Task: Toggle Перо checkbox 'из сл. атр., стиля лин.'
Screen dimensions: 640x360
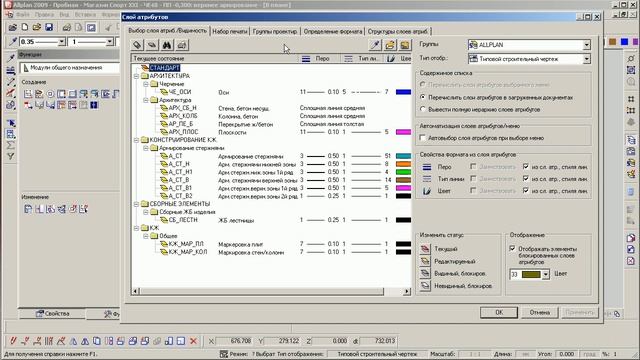Action: click(x=526, y=167)
